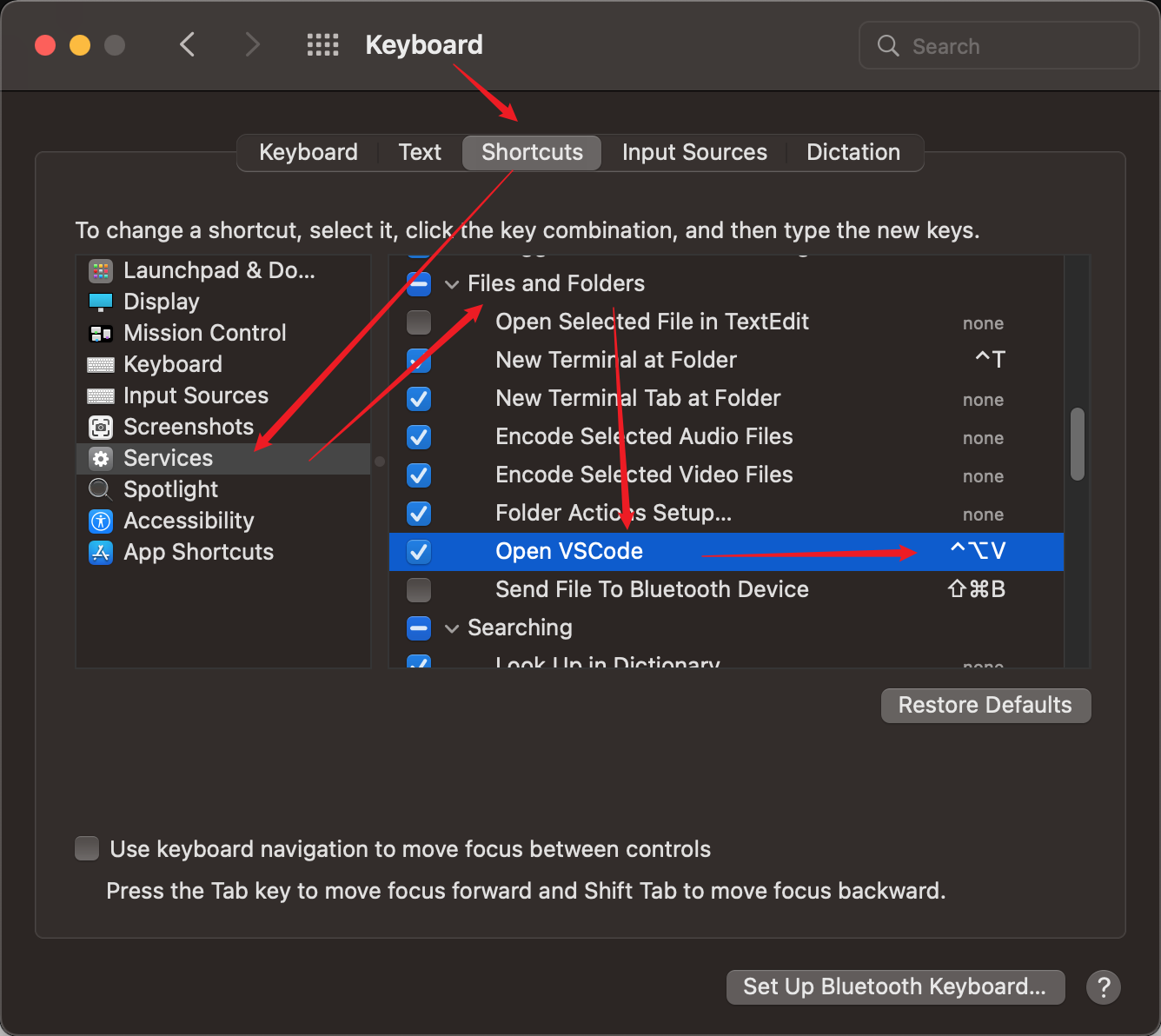This screenshot has width=1161, height=1036.
Task: Open the Accessibility category icon
Action: coord(101,521)
